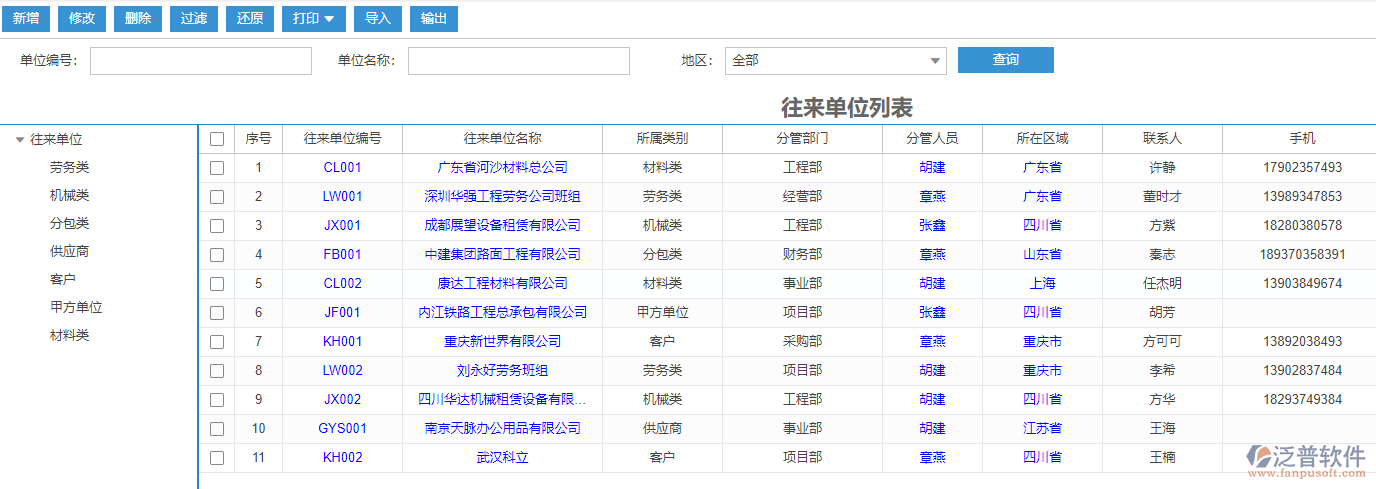Click the blue 查询 (Search) button
This screenshot has height=489, width=1376.
pos(1005,60)
